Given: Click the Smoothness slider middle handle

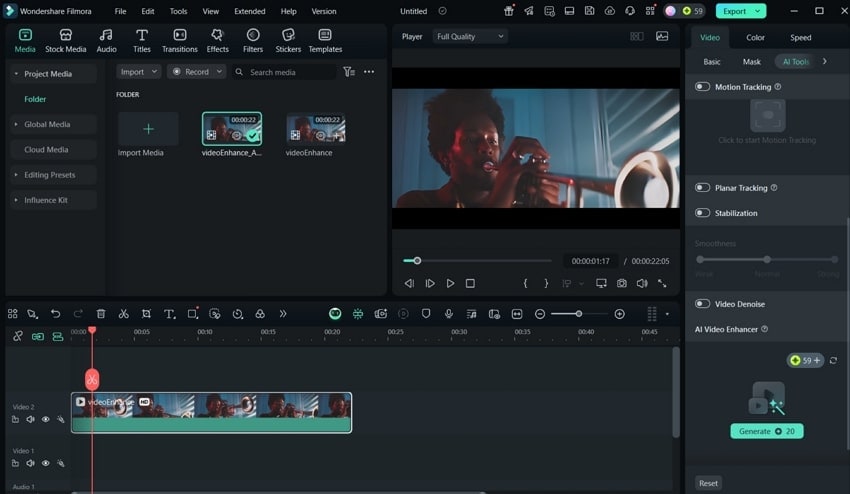Looking at the screenshot, I should click(767, 259).
